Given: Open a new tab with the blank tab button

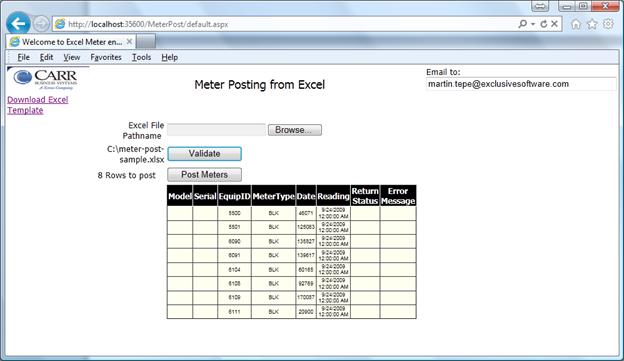Looking at the screenshot, I should [x=146, y=41].
